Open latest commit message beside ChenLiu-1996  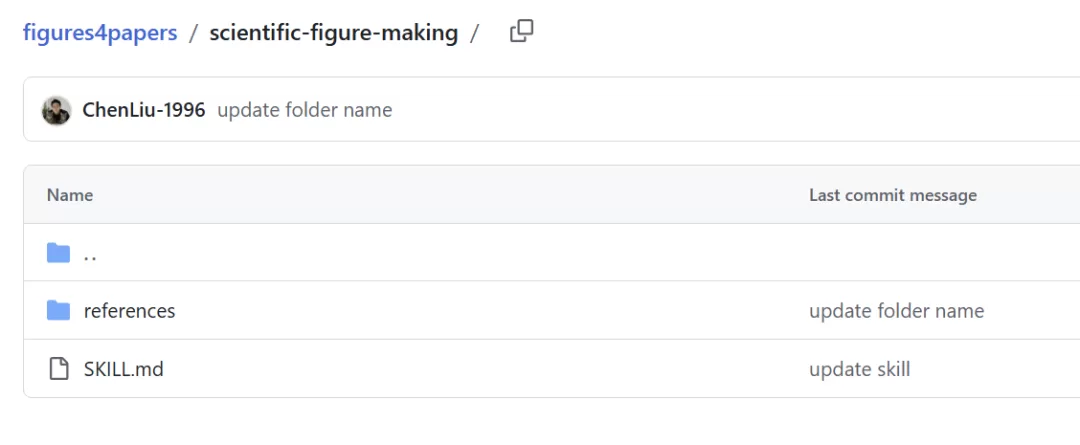coord(304,110)
